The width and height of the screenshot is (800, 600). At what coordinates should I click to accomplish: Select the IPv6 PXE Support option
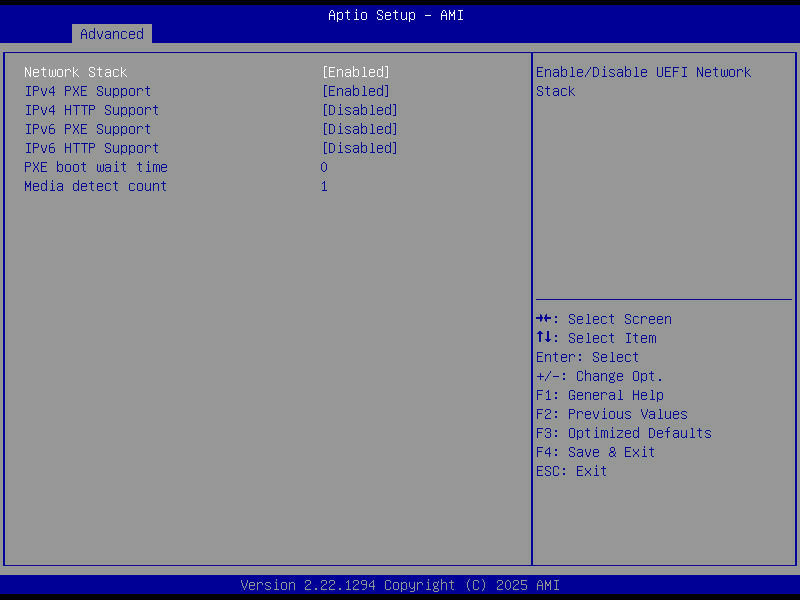88,129
